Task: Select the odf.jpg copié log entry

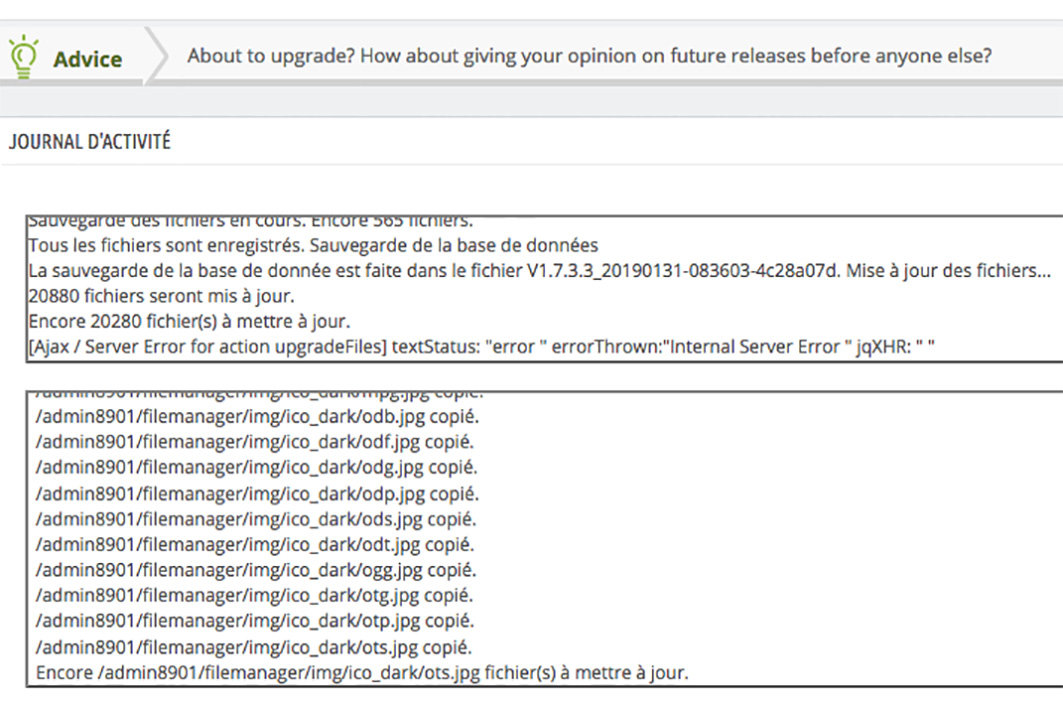Action: coord(254,442)
